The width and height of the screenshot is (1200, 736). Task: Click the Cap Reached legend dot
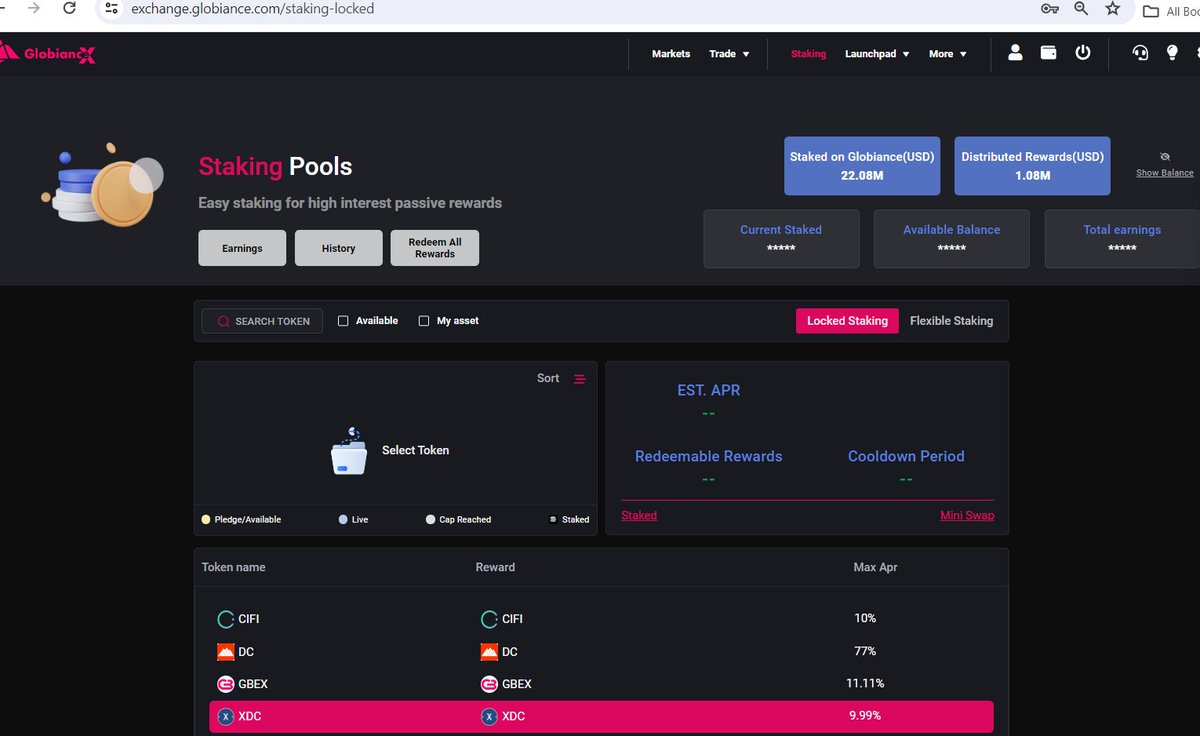pyautogui.click(x=430, y=520)
